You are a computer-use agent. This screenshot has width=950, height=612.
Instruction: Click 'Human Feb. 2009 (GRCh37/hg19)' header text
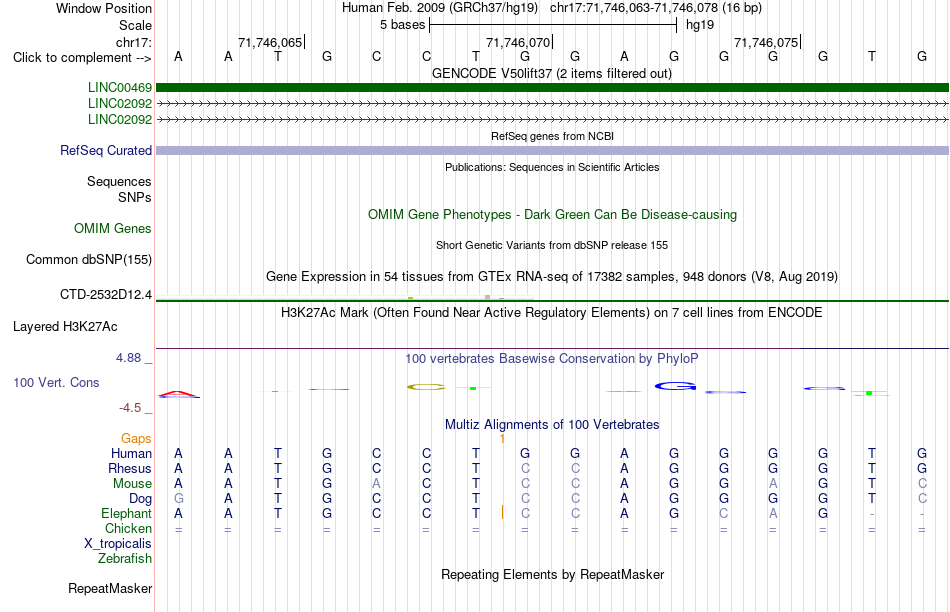click(440, 8)
